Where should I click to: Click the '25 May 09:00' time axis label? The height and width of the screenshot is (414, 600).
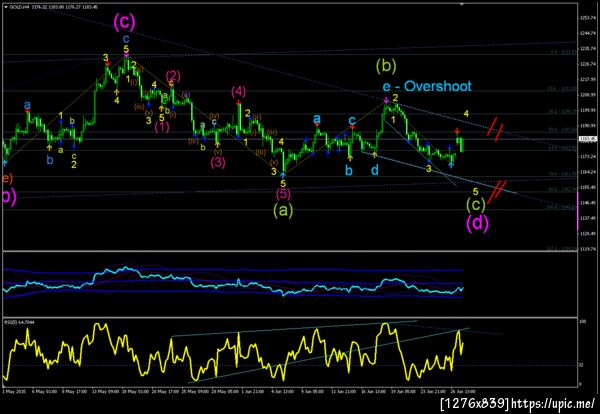[x=194, y=392]
